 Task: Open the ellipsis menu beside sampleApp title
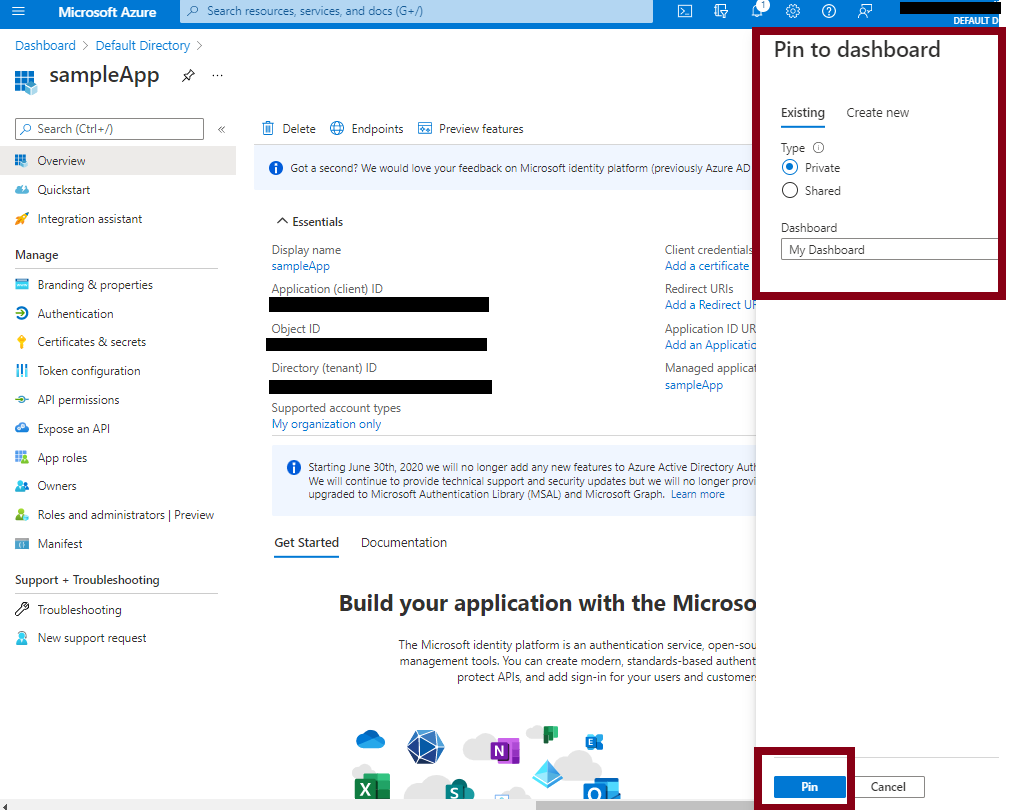click(218, 76)
